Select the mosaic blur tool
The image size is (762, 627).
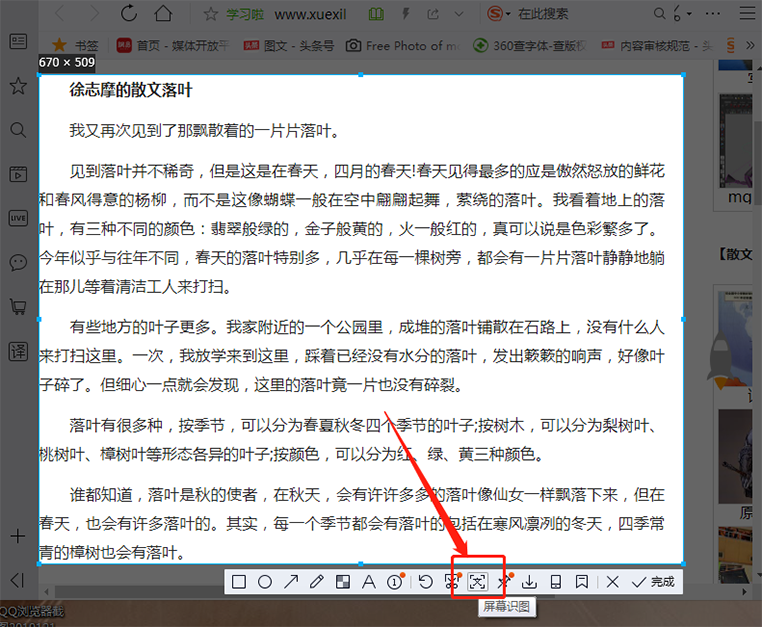pos(343,582)
